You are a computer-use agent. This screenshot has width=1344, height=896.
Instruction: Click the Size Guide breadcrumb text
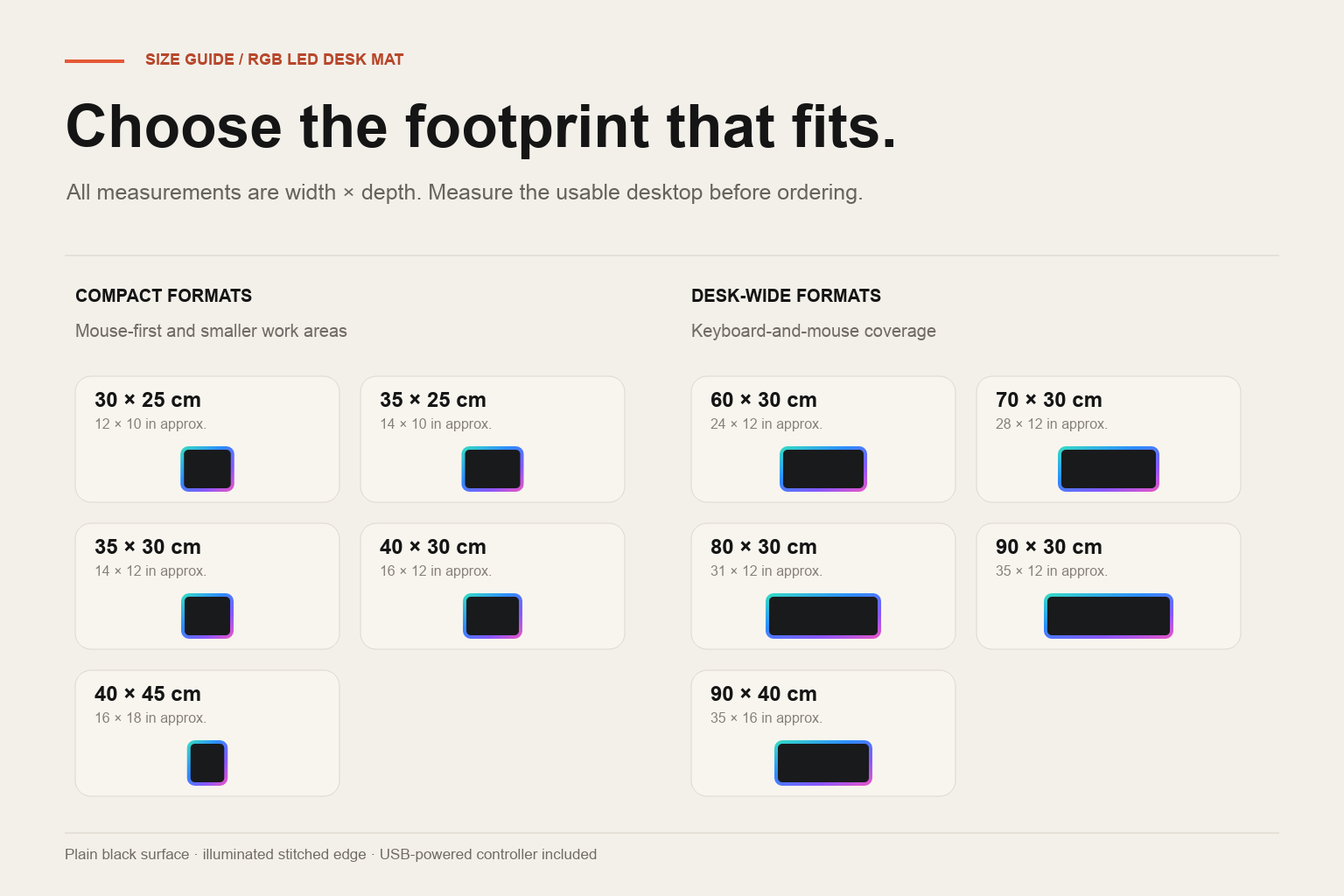190,59
